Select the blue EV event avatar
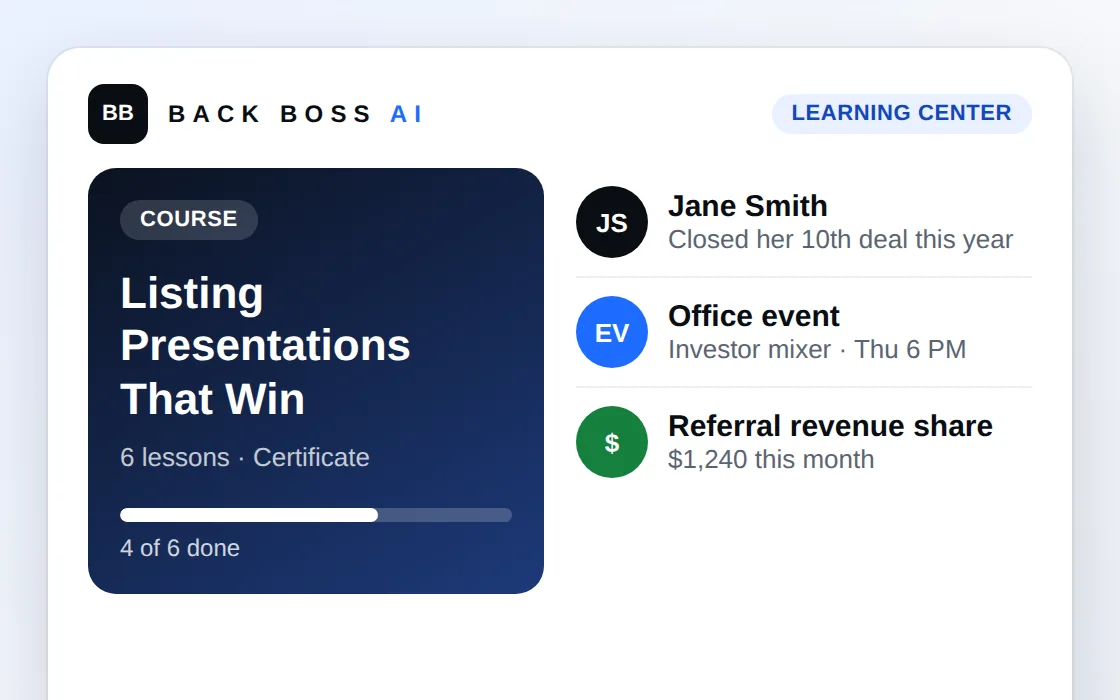The image size is (1120, 700). point(611,332)
